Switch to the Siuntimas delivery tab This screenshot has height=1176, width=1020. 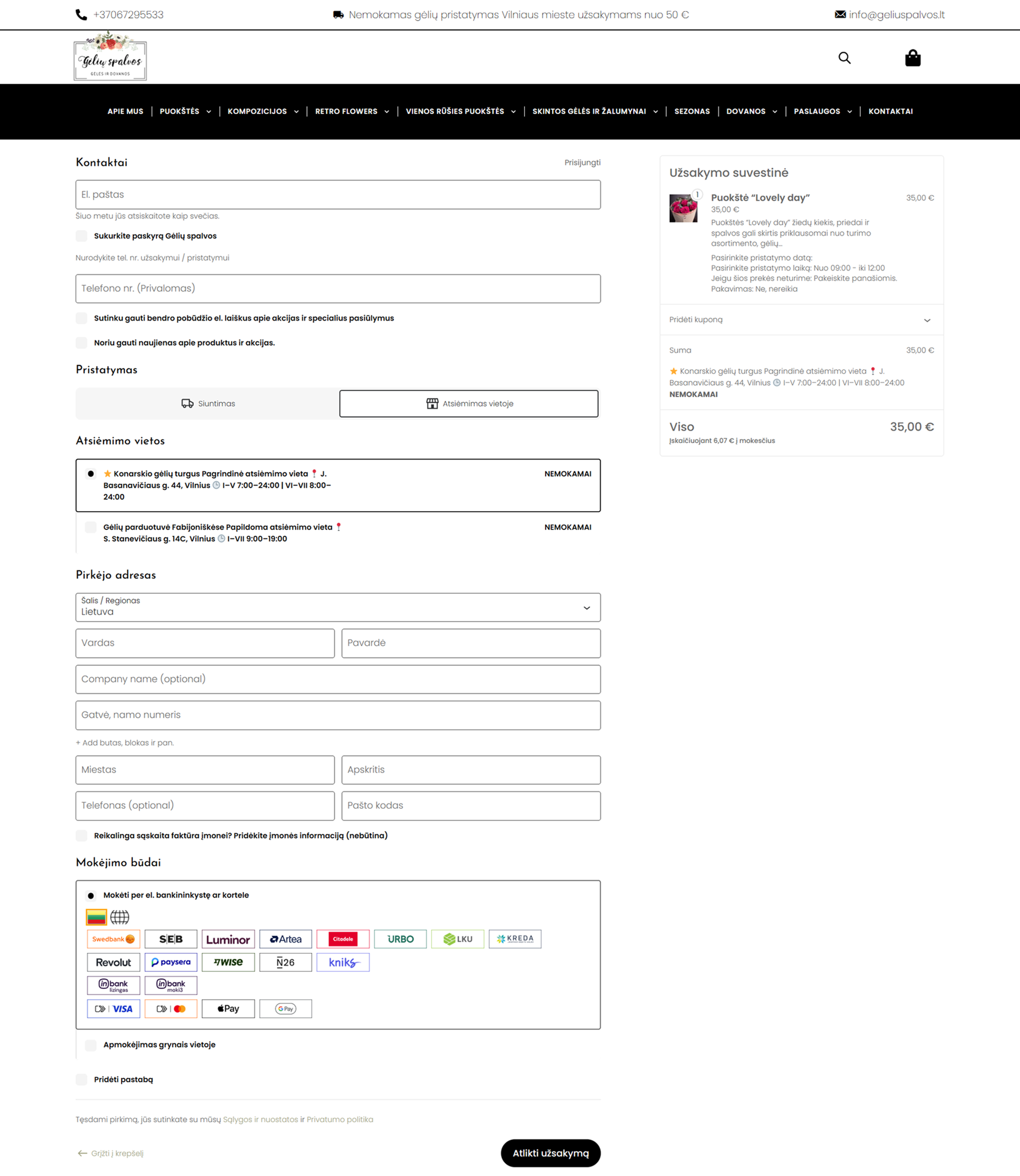coord(208,403)
